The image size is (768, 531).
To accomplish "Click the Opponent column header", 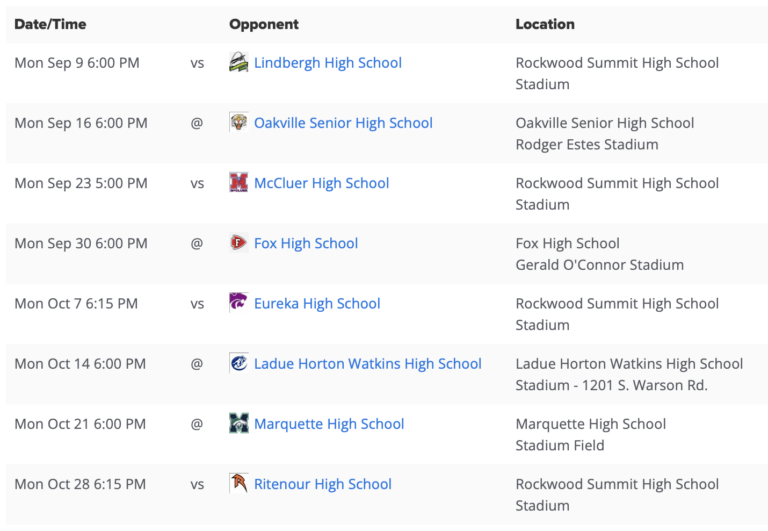I will tap(264, 24).
